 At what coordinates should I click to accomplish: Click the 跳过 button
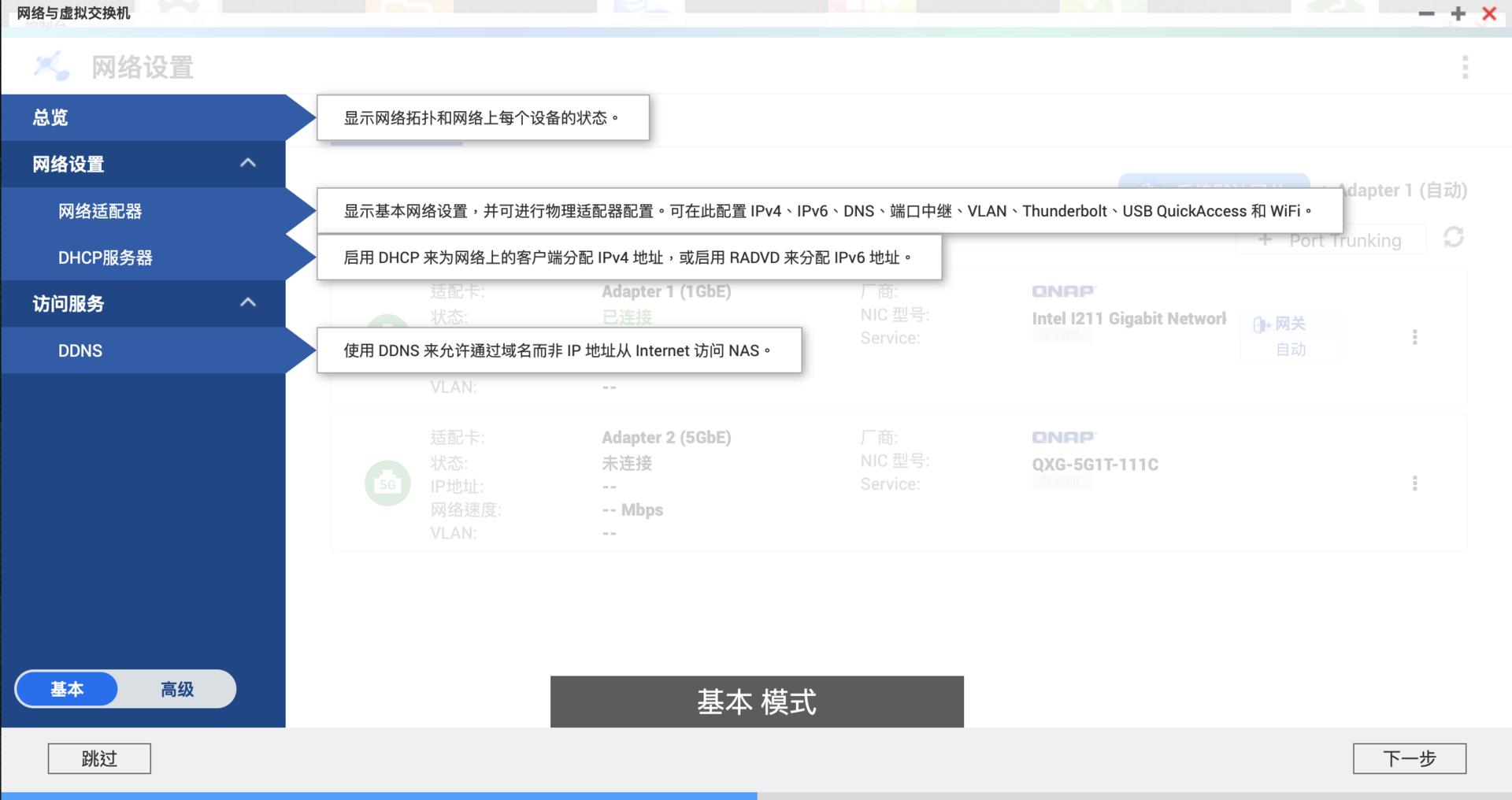(x=98, y=758)
